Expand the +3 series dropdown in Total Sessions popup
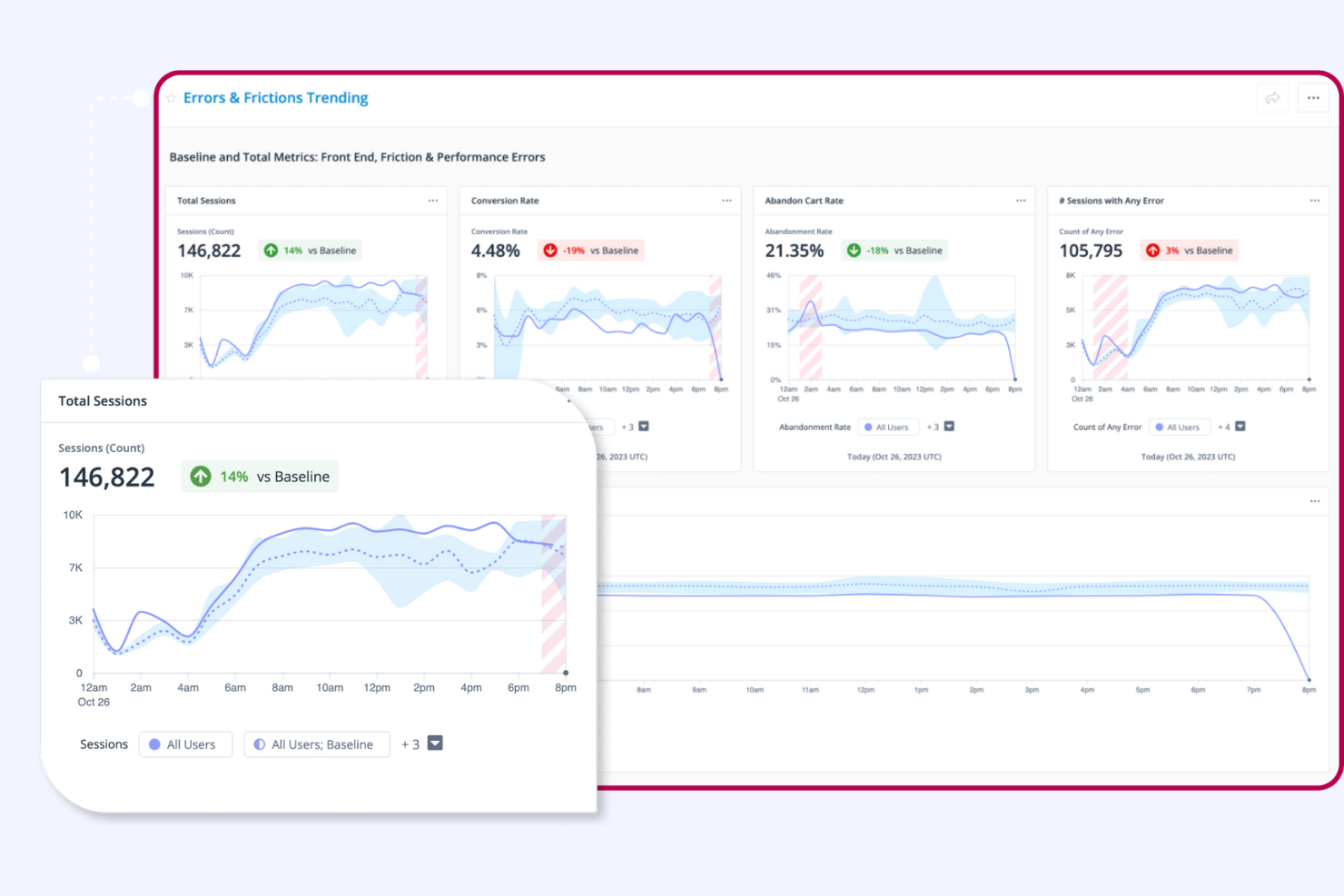Viewport: 1344px width, 896px height. [x=435, y=743]
